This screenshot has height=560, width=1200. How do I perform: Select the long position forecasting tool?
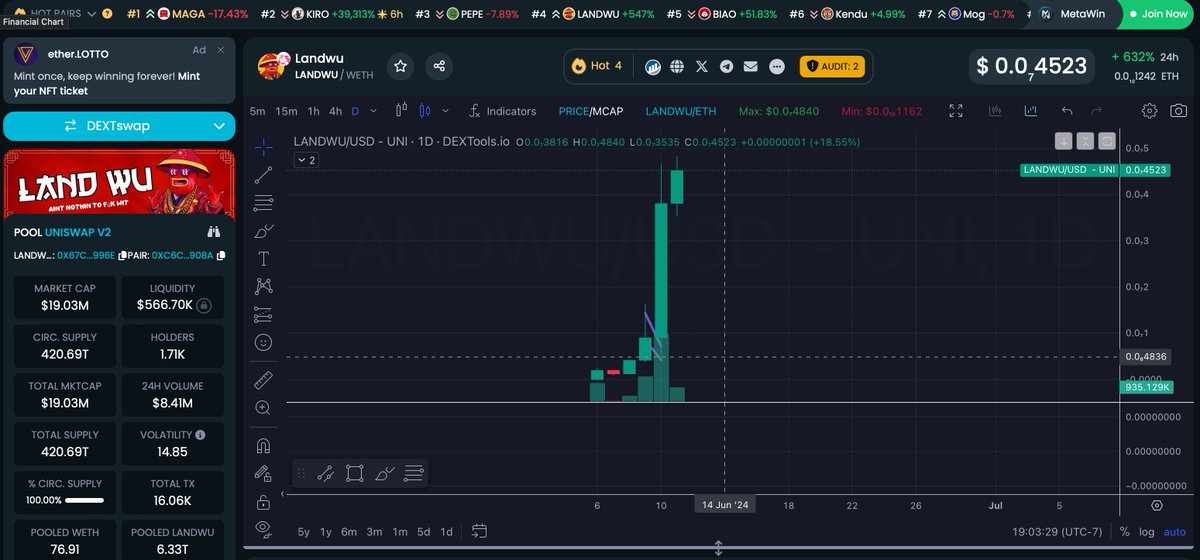click(264, 315)
